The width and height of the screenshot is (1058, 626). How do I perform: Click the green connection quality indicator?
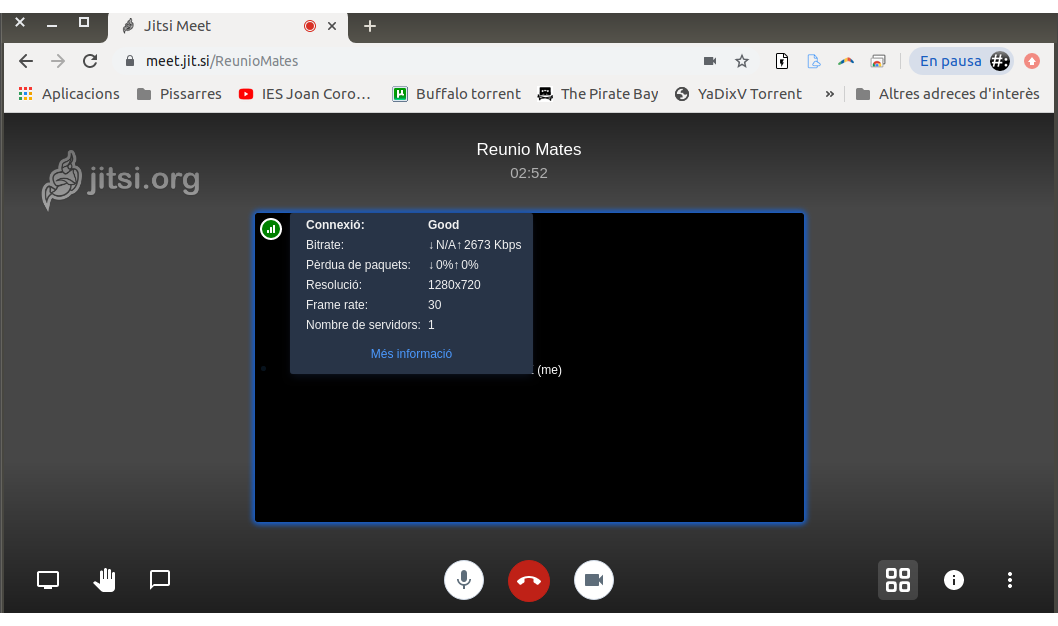[x=271, y=229]
